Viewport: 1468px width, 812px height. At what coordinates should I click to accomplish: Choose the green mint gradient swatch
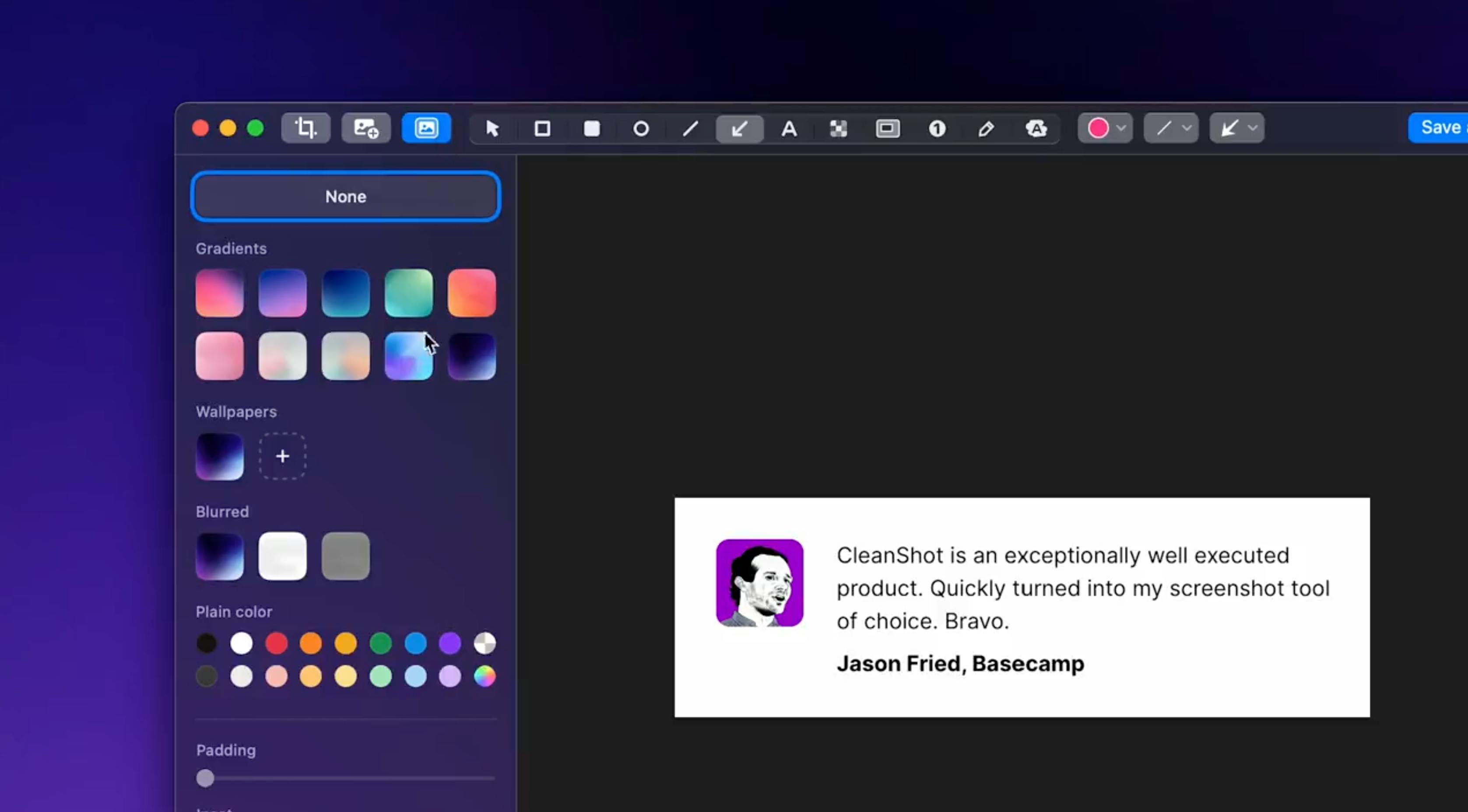409,293
